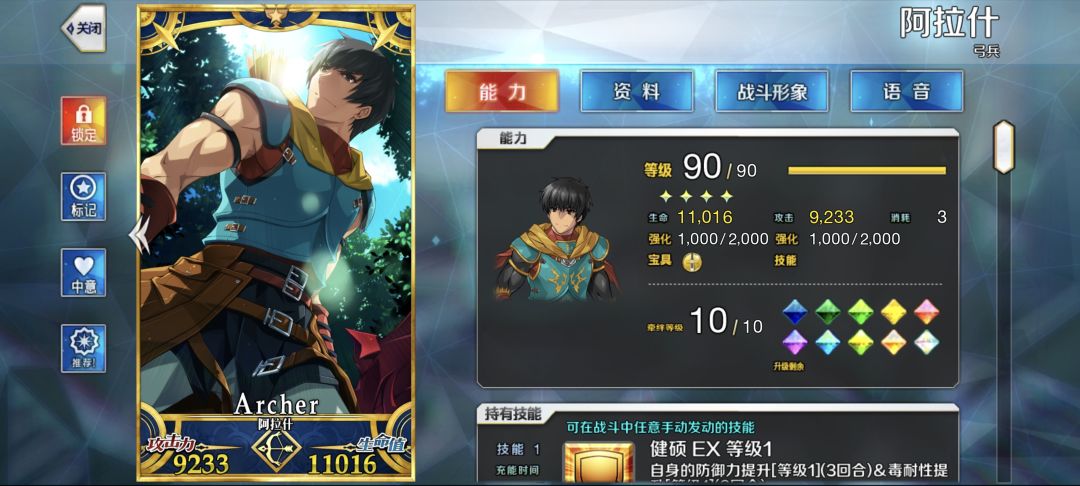Click the orange bond gem, bottom row
The width and height of the screenshot is (1080, 486).
[x=893, y=342]
